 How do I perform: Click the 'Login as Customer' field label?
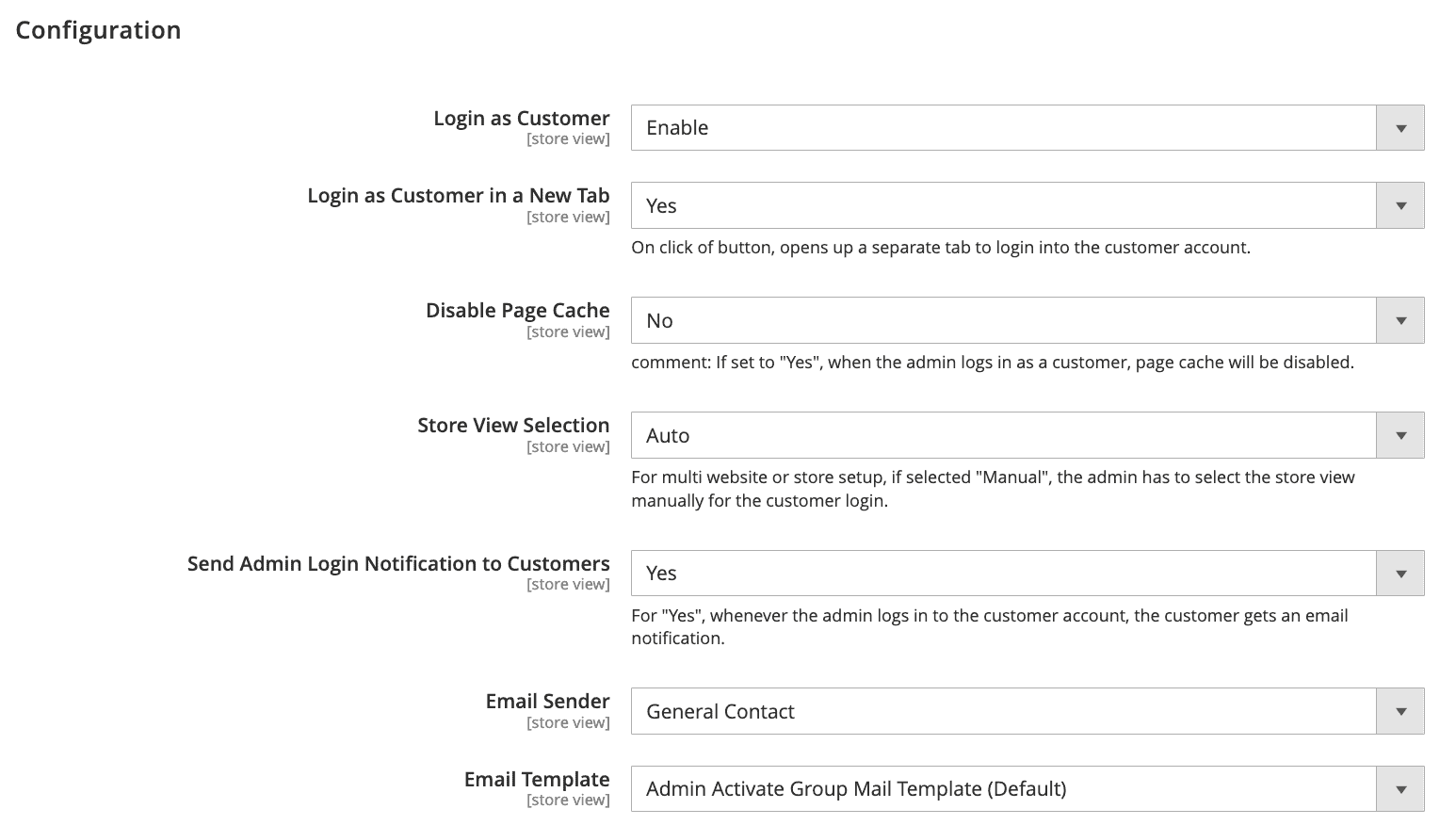521,118
